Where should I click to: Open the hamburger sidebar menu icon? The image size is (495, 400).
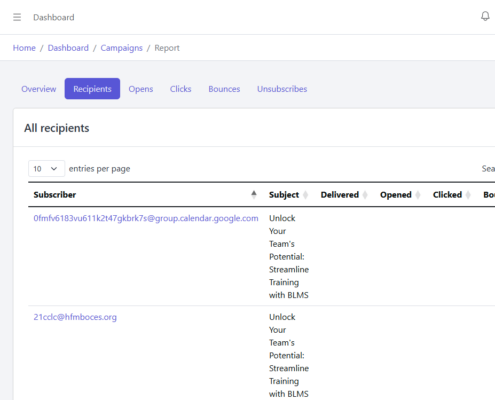point(17,17)
